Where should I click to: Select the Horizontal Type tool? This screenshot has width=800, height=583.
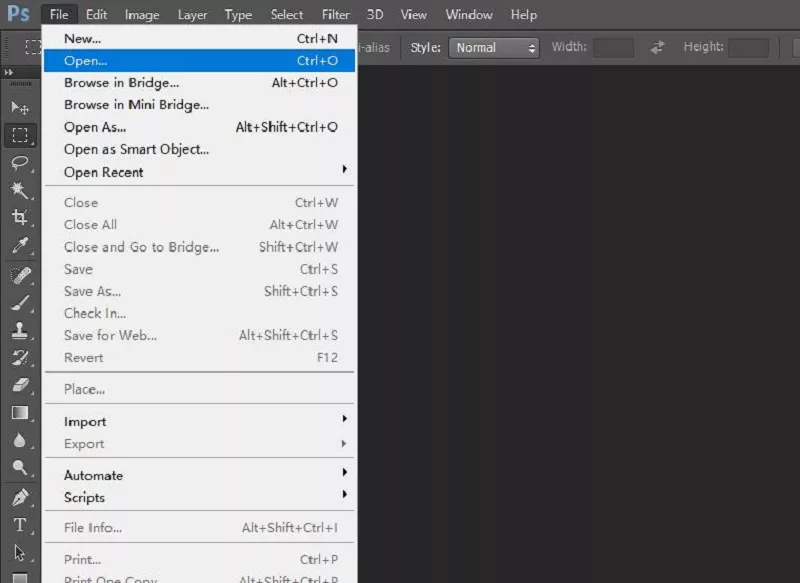[20, 525]
